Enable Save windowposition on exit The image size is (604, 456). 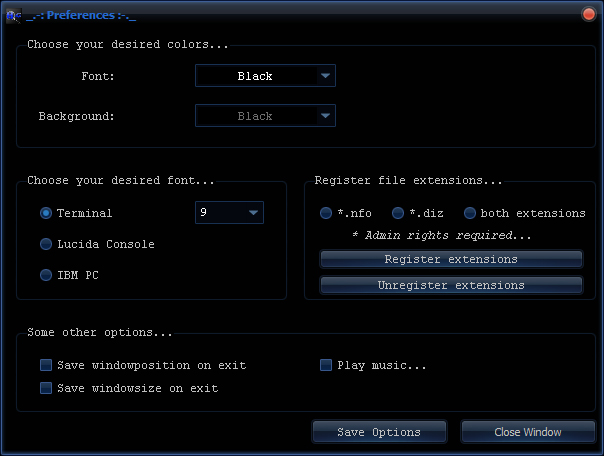click(x=45, y=365)
